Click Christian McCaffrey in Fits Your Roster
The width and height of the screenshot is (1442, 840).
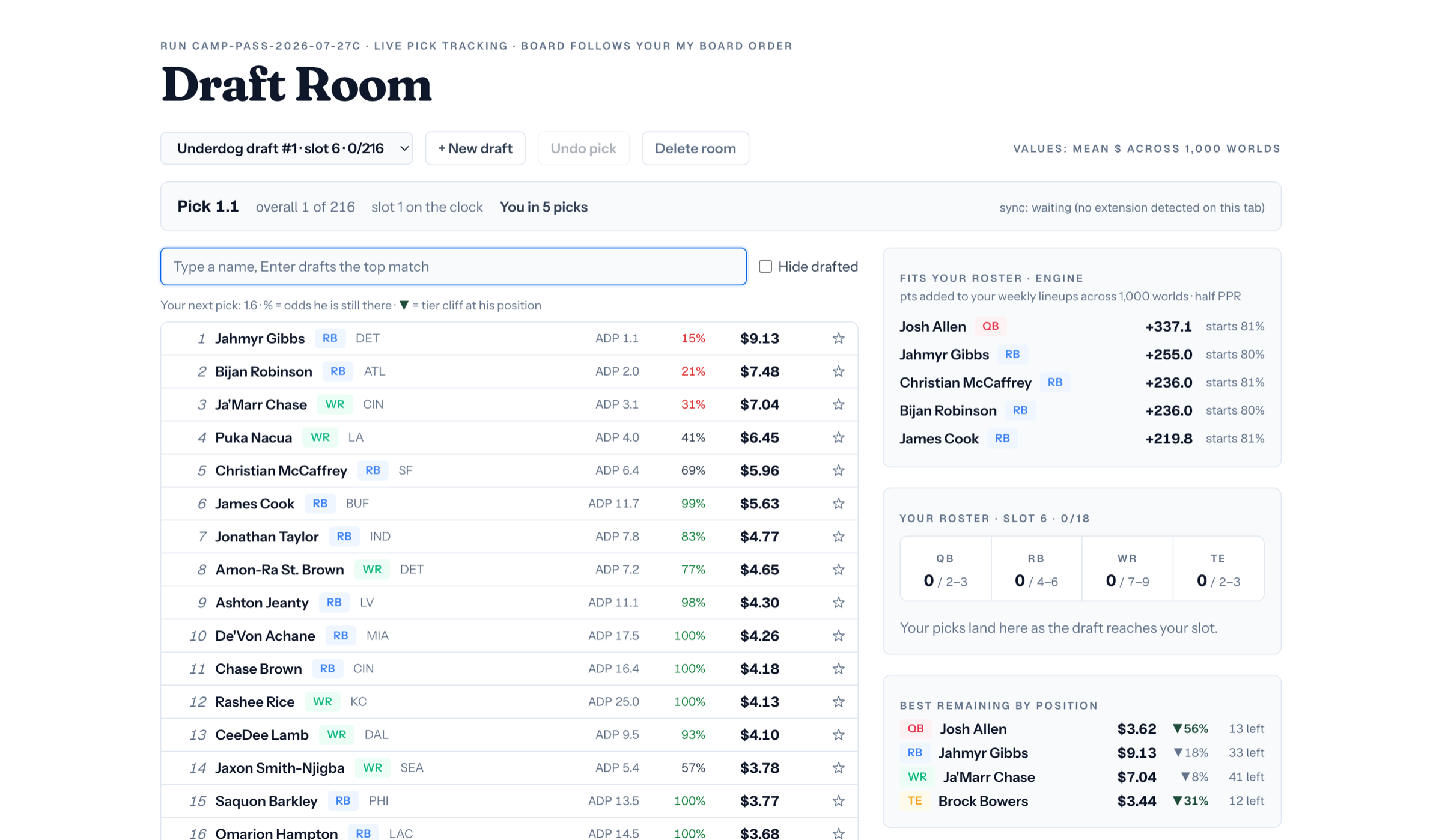965,383
